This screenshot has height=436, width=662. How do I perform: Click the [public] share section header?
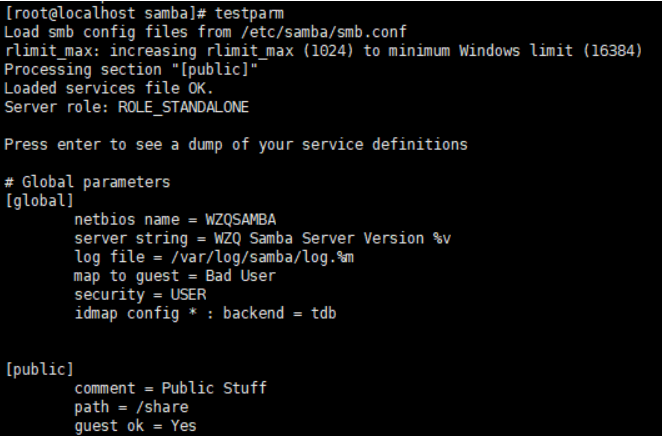pyautogui.click(x=35, y=371)
